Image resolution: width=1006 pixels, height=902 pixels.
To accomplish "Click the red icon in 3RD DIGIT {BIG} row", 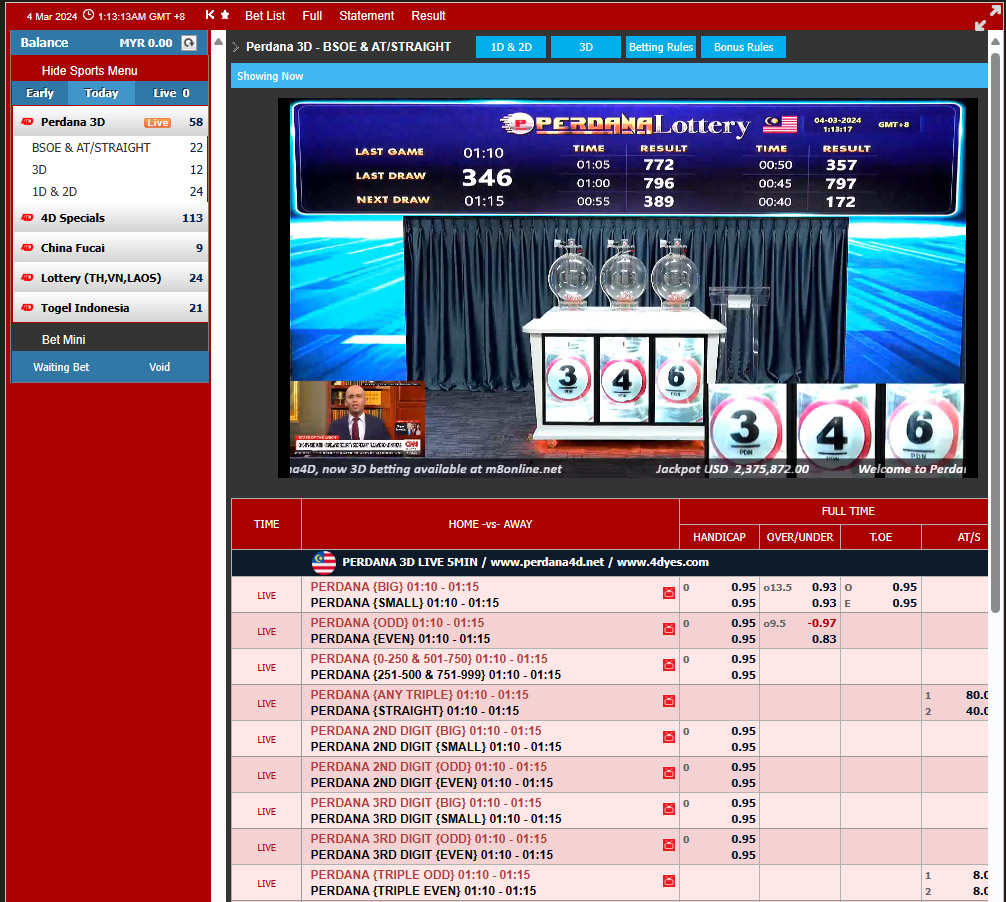I will (669, 809).
